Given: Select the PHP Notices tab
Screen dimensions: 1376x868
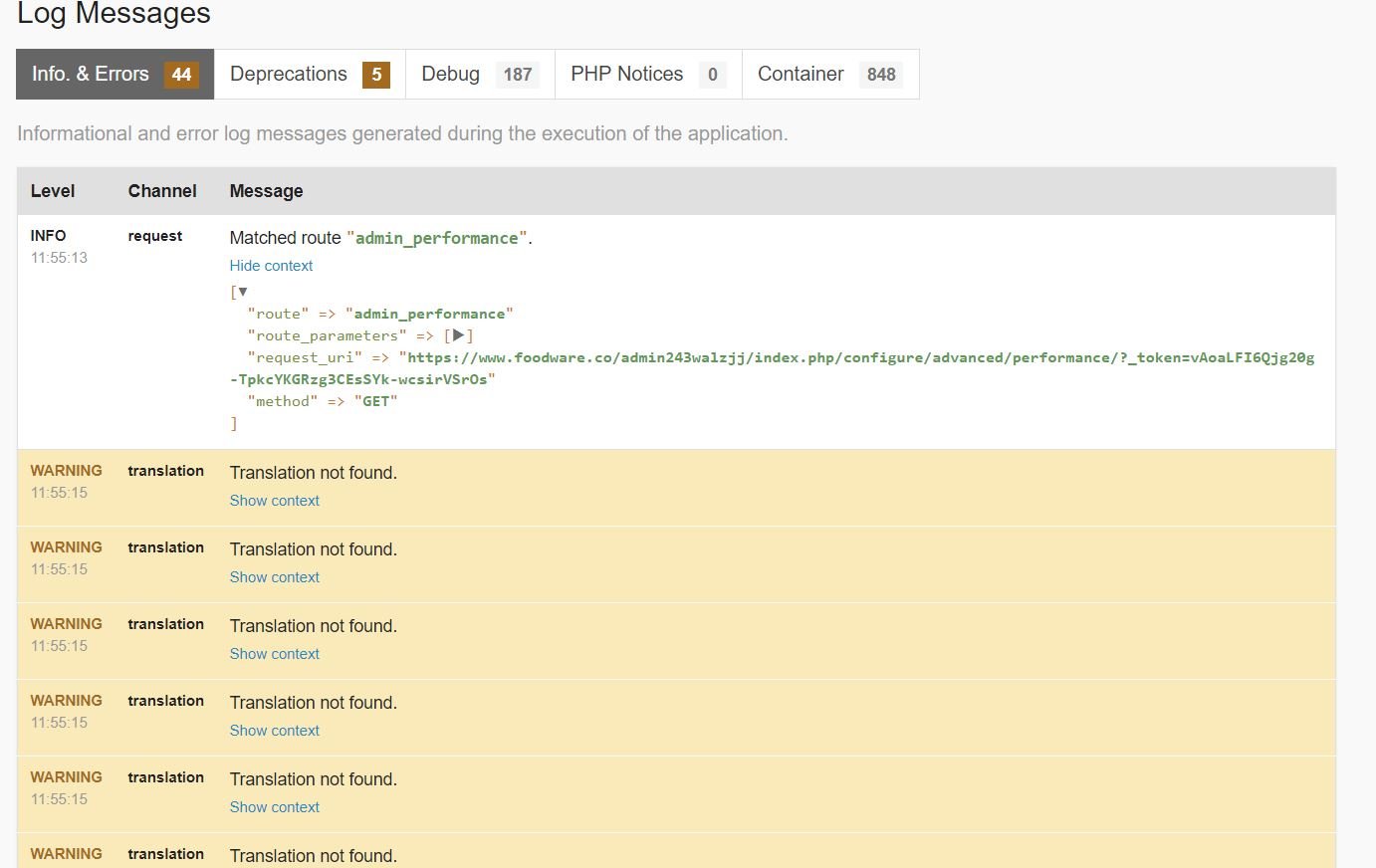Looking at the screenshot, I should pos(647,75).
